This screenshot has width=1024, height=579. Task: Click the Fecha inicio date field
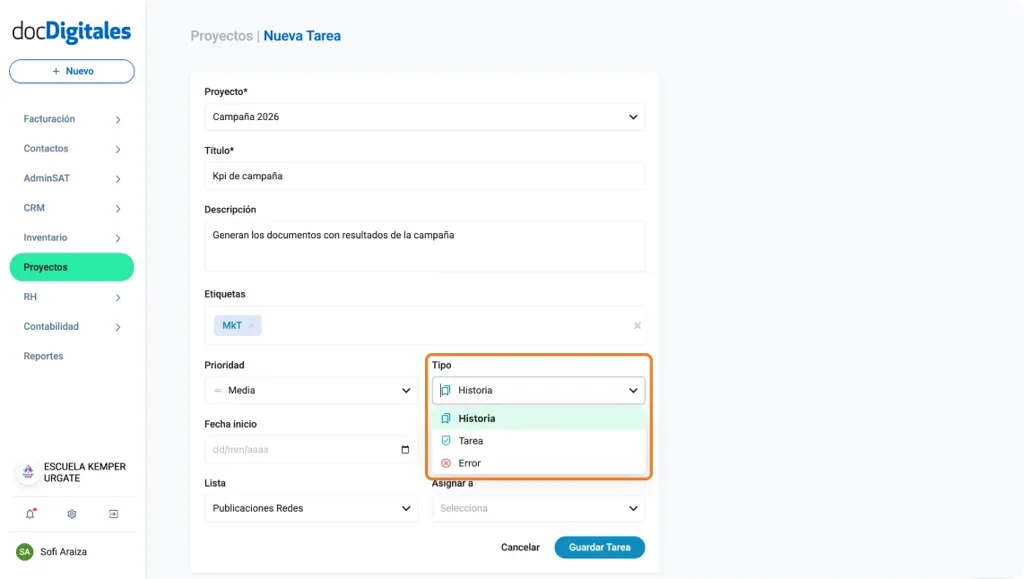(310, 449)
